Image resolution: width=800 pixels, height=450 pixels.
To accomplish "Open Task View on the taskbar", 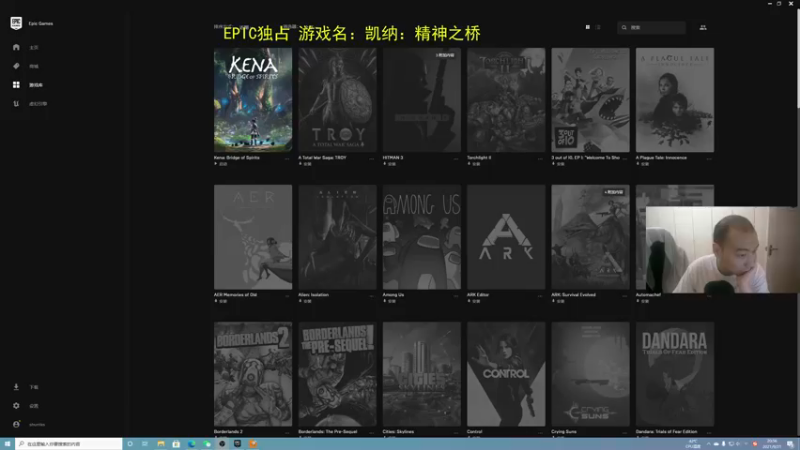I will click(x=145, y=444).
